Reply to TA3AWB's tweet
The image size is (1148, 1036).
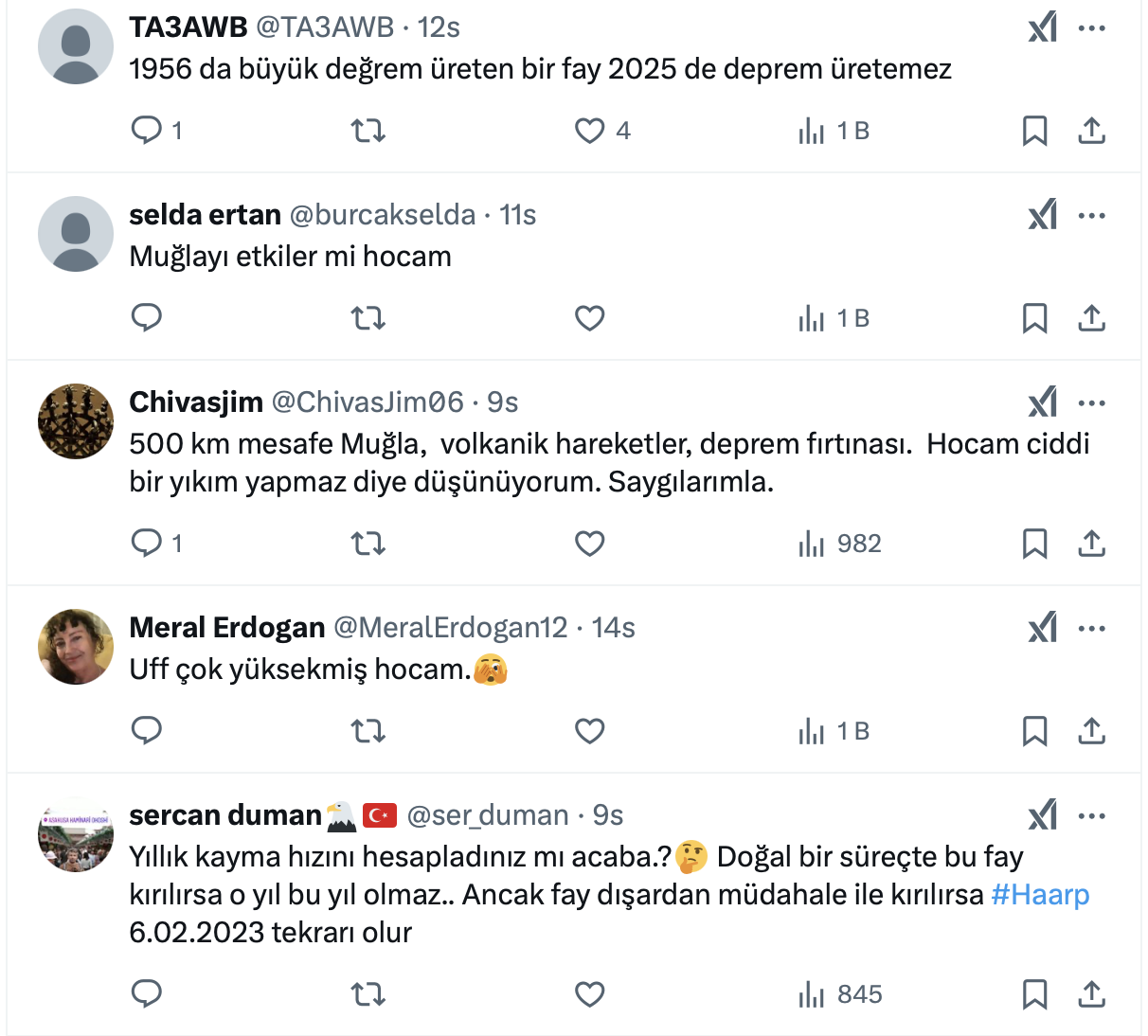pyautogui.click(x=147, y=130)
